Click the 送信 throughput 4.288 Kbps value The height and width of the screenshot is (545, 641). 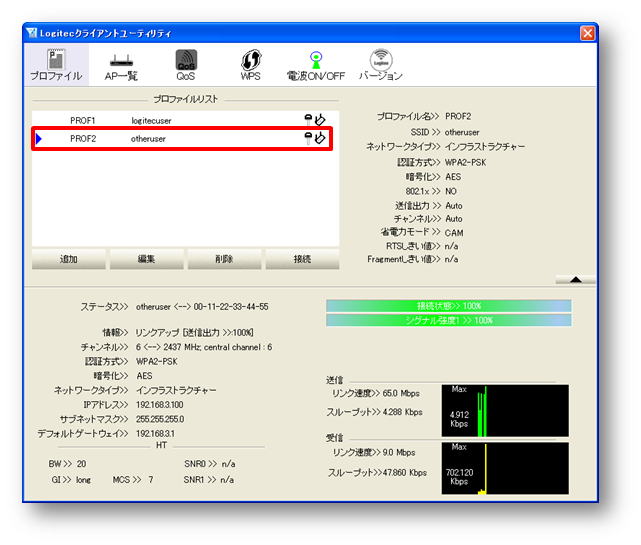click(x=403, y=412)
